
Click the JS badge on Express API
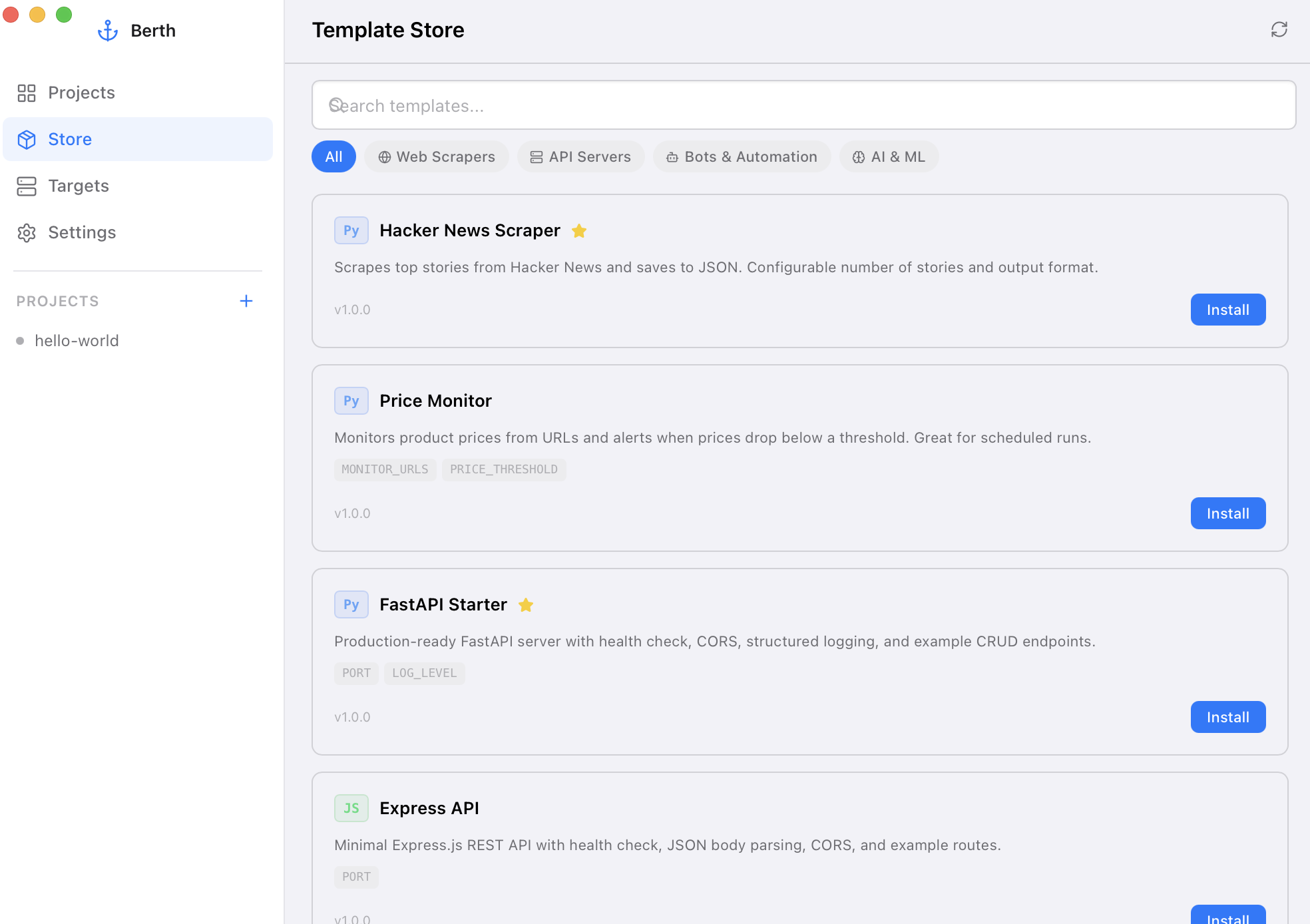point(351,808)
